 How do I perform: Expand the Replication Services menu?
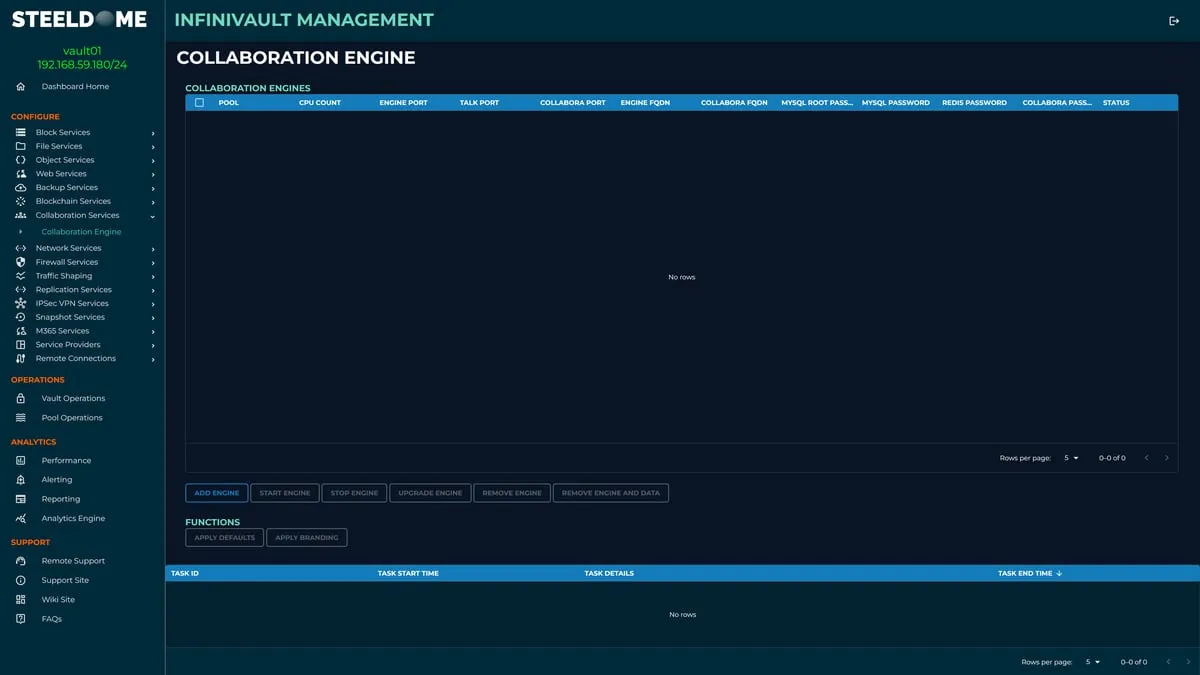pos(153,289)
